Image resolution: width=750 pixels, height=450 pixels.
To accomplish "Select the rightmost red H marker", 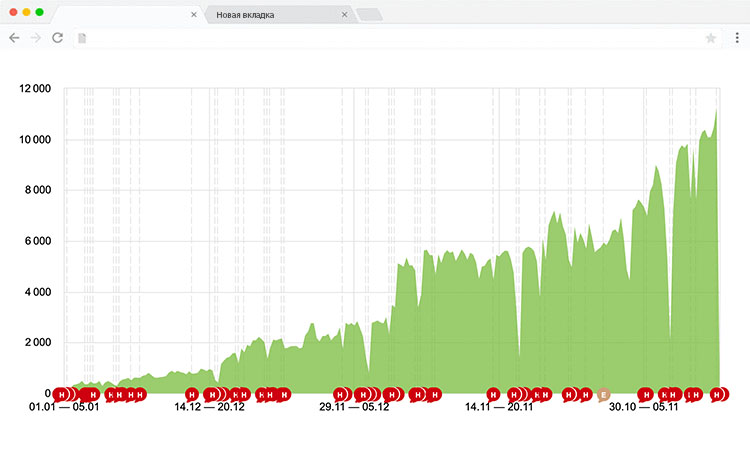I will (x=717, y=394).
